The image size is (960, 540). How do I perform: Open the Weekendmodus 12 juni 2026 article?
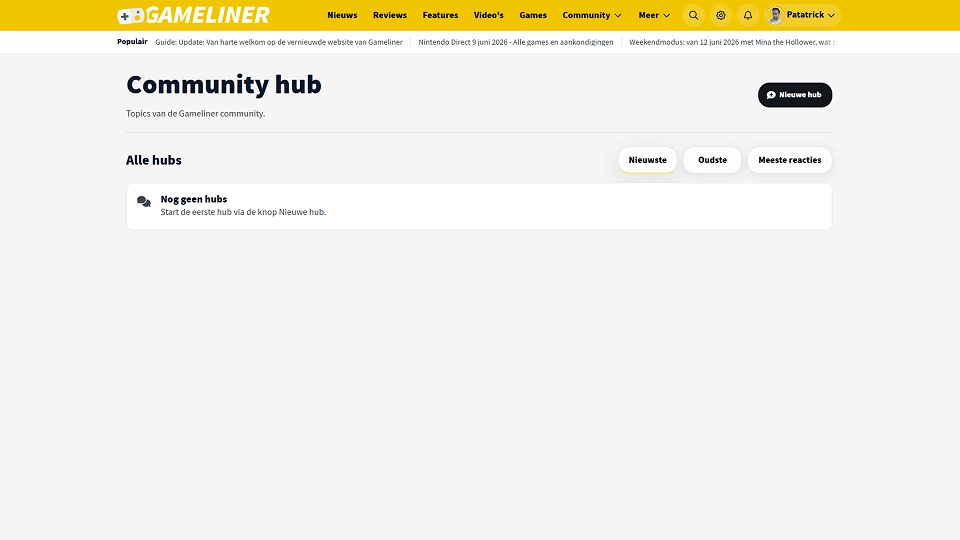pos(732,42)
